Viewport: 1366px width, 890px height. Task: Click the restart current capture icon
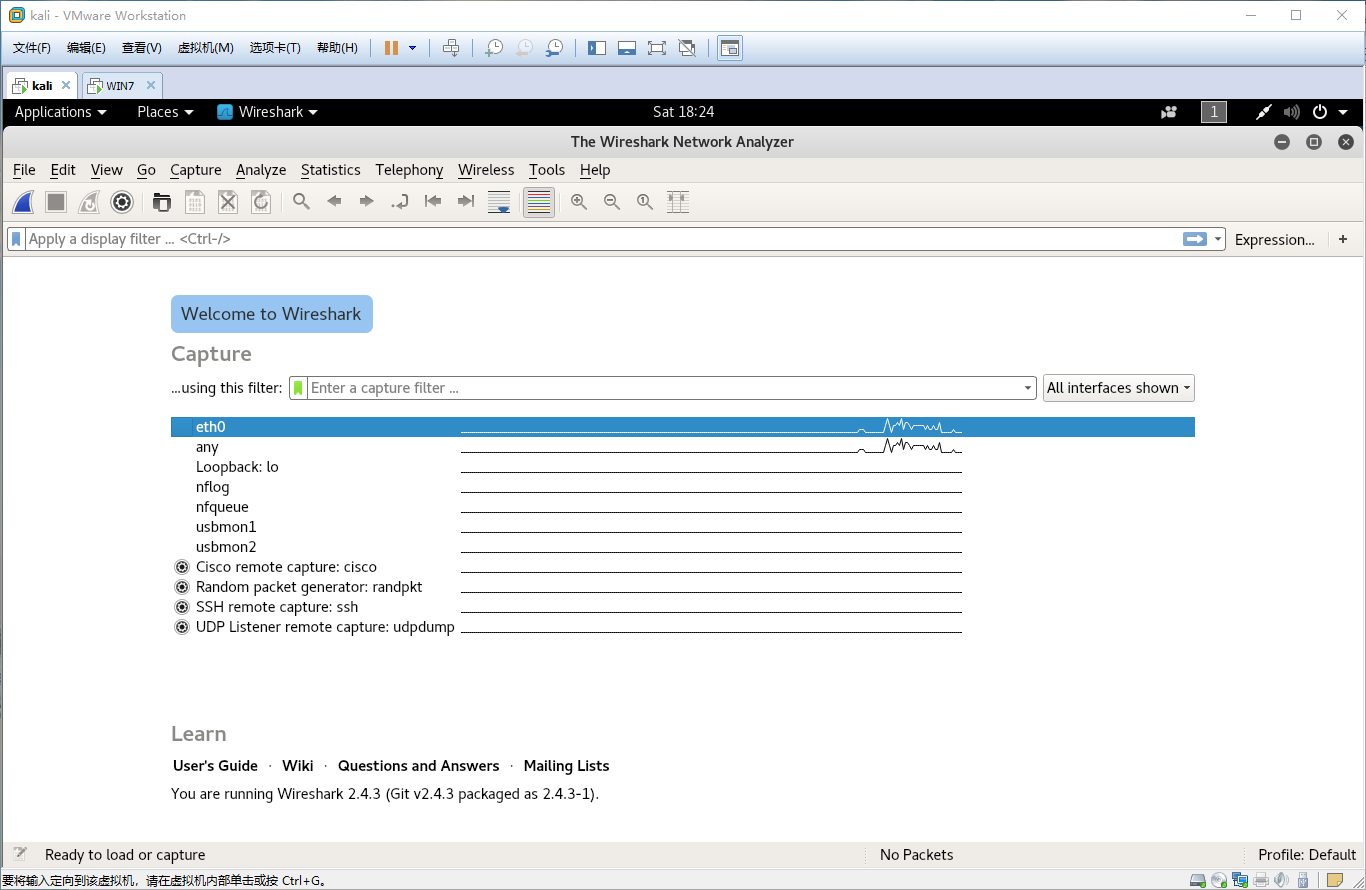click(89, 202)
